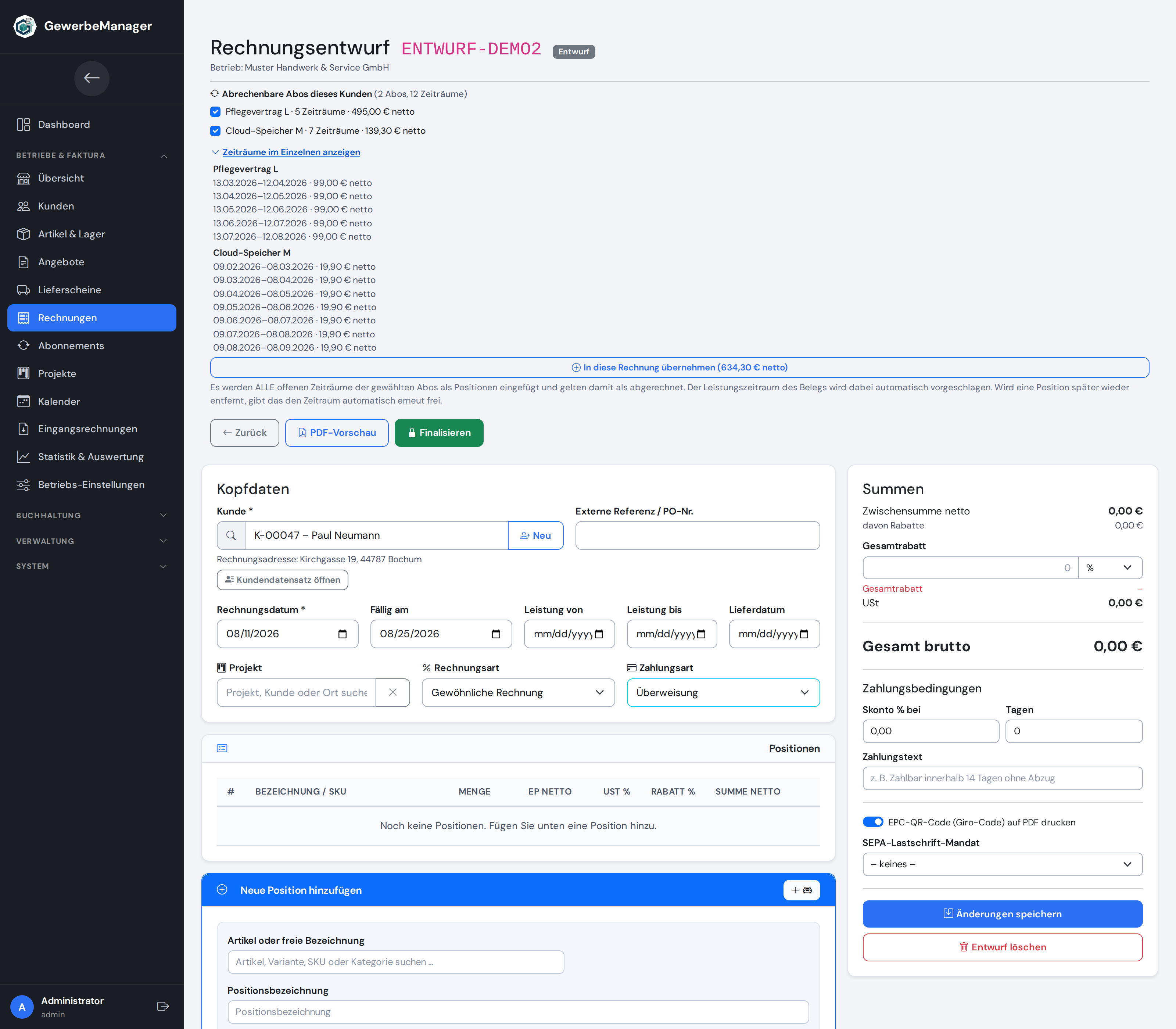Expand the Buchhaltung sidebar section
This screenshot has width=1176, height=1029.
[x=92, y=515]
